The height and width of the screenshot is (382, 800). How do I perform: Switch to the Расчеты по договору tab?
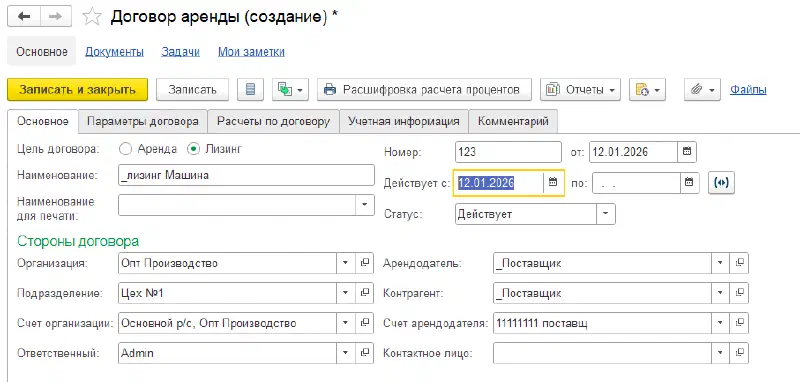point(273,121)
